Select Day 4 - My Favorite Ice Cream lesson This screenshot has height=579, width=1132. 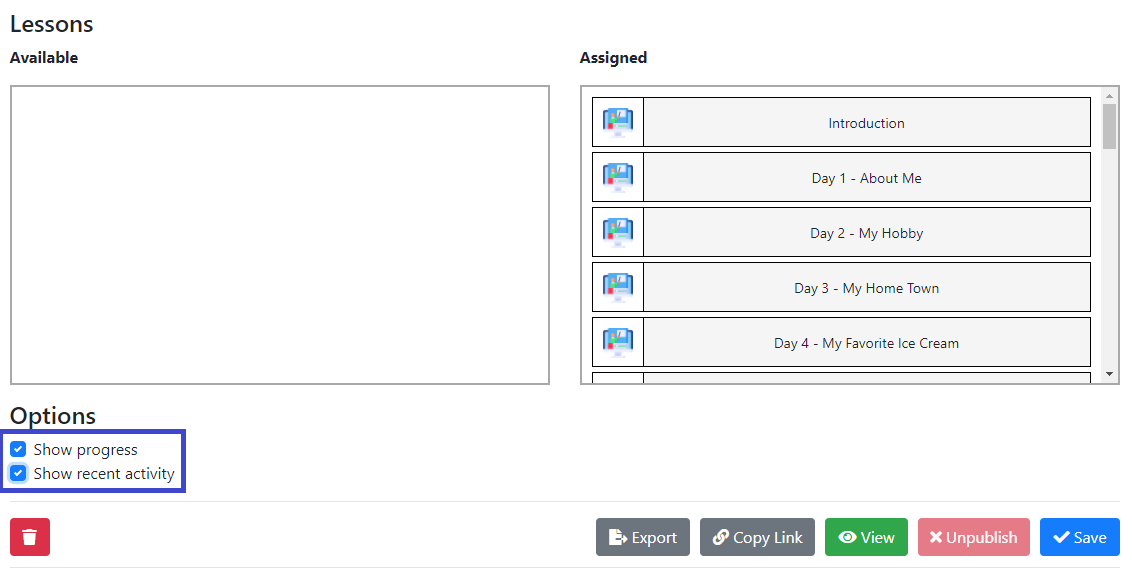(841, 342)
